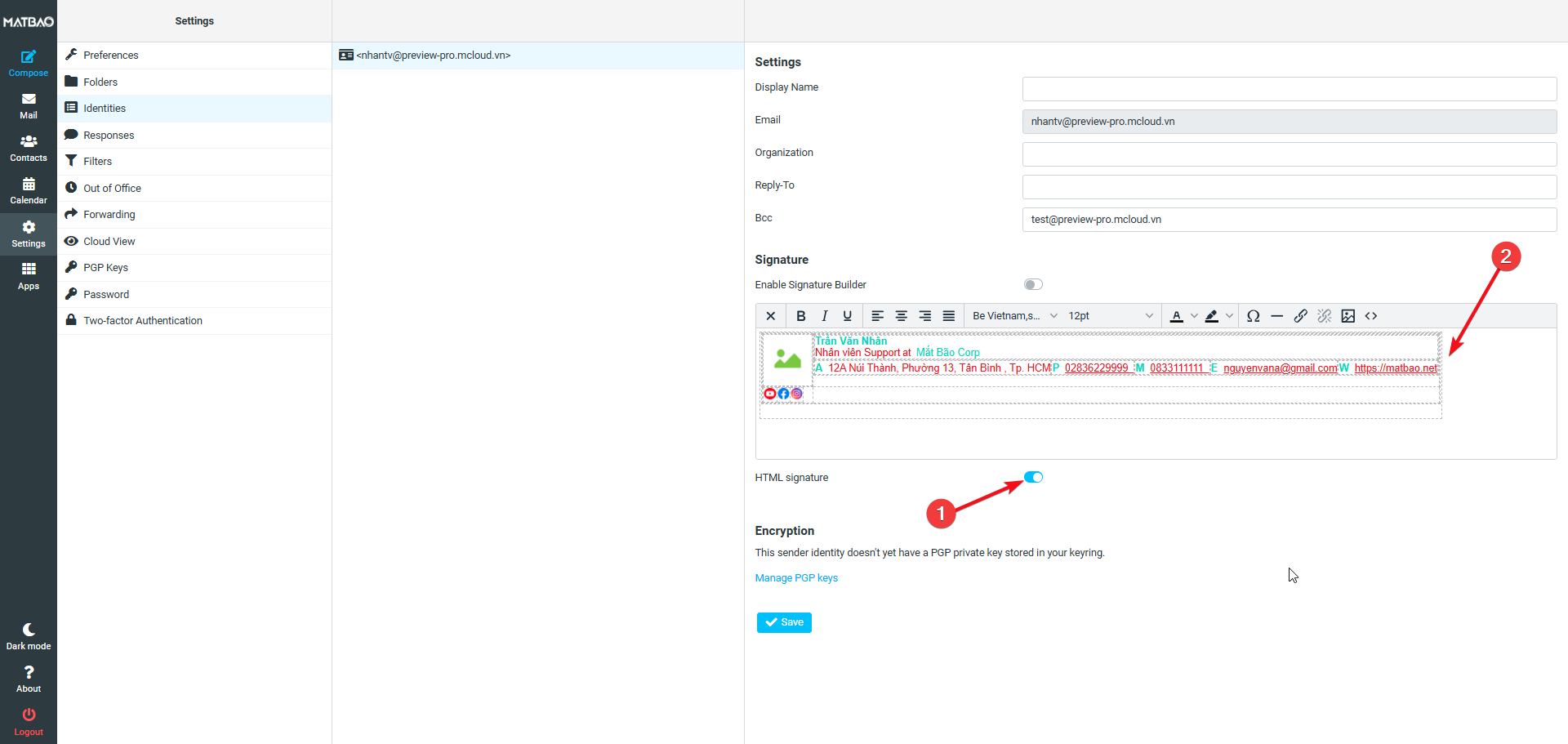The width and height of the screenshot is (1568, 744).
Task: Open the source code view icon
Action: (x=1371, y=316)
